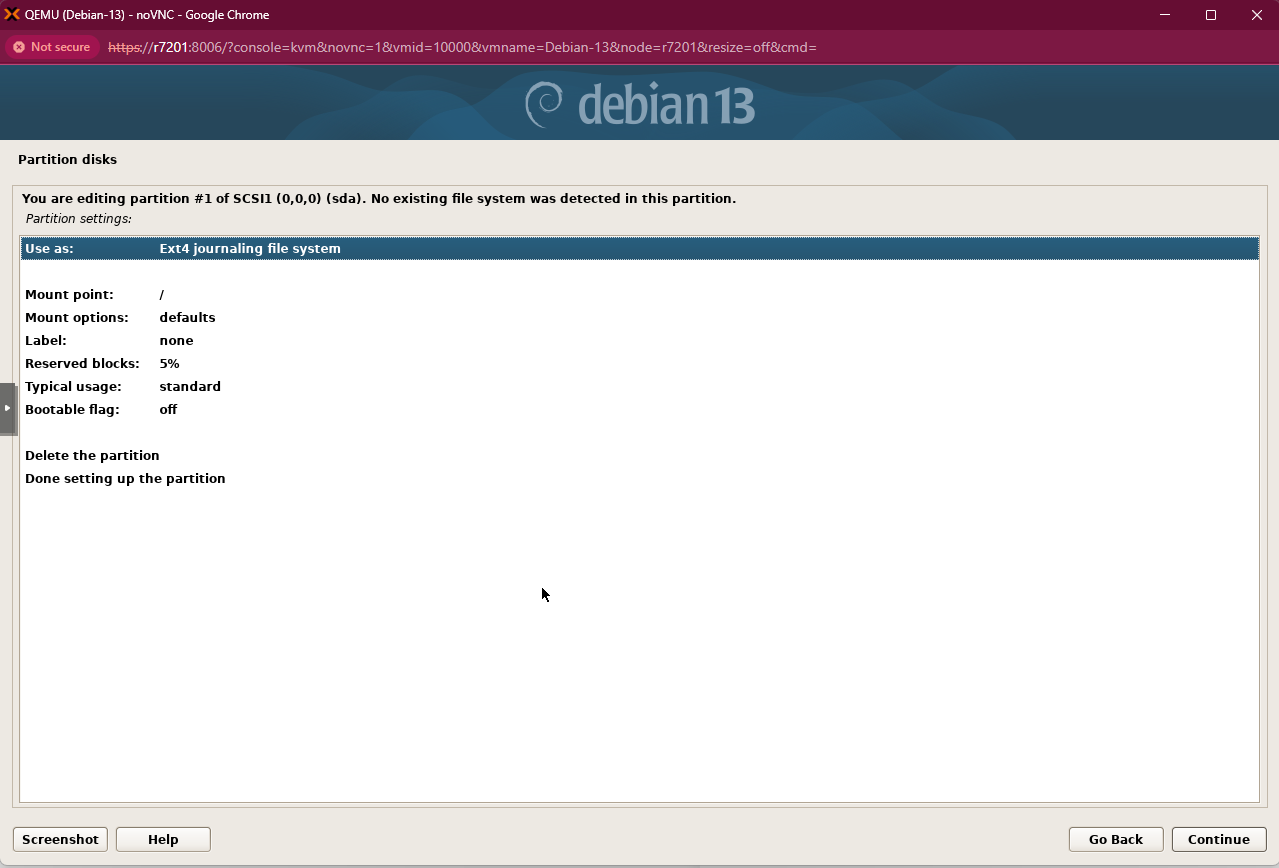Open the installer Help button
The image size is (1279, 868).
pos(163,839)
